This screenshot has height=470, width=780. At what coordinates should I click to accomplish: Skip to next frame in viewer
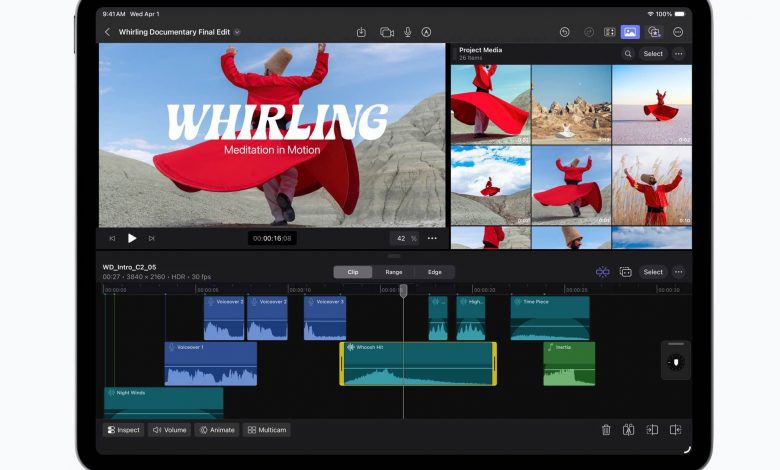[x=152, y=238]
